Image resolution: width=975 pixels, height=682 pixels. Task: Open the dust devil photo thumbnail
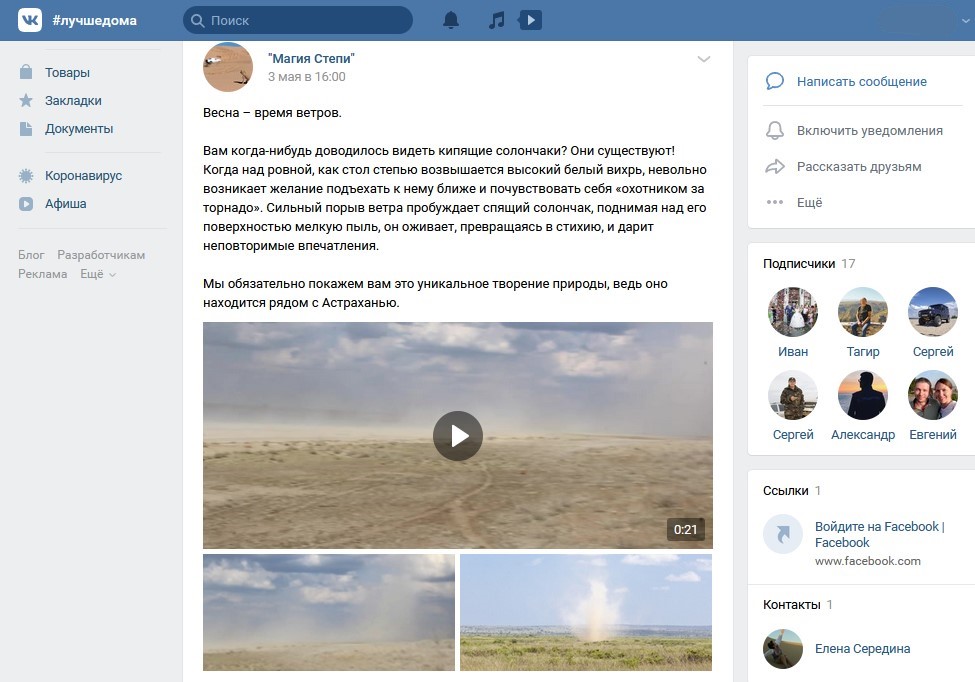tap(586, 612)
